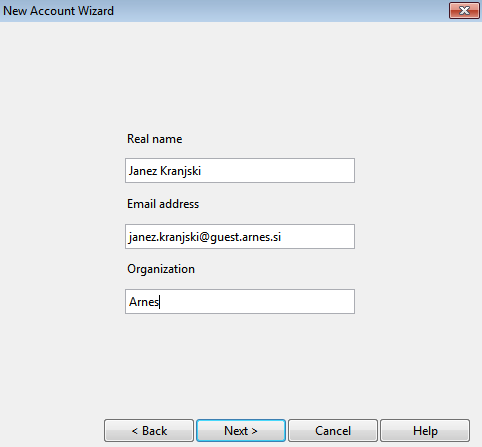Click empty space after Janez Kranjski text

pyautogui.click(x=277, y=171)
